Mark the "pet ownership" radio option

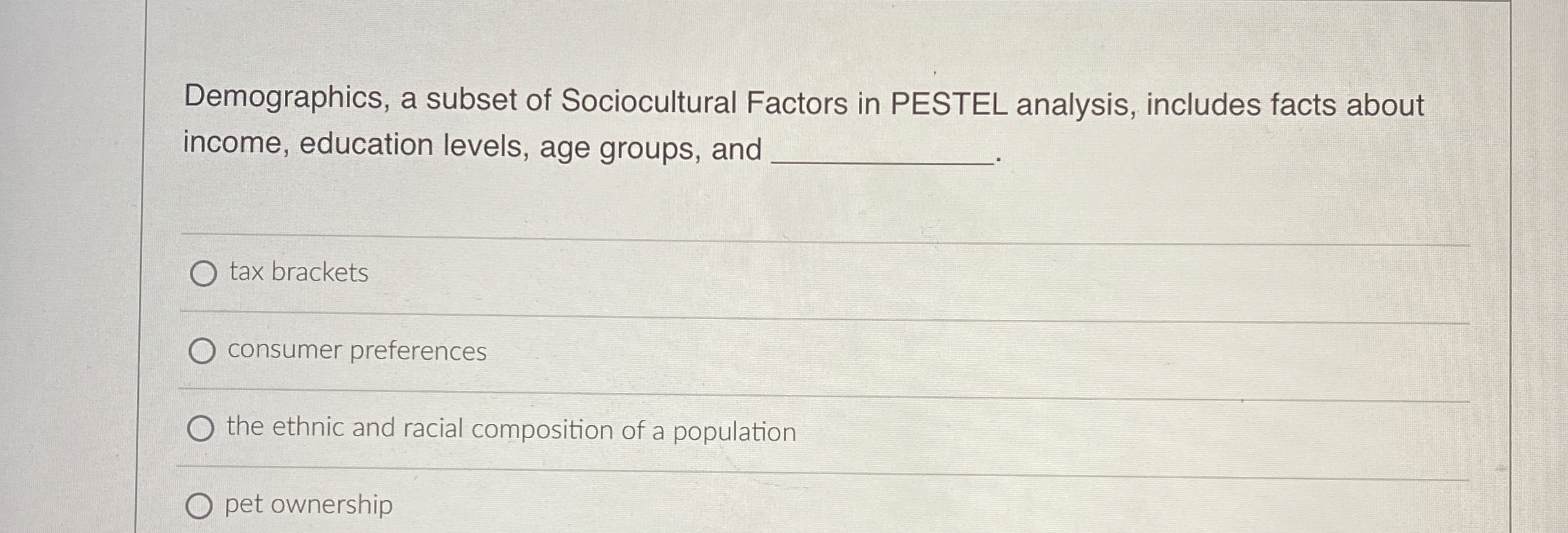[x=199, y=506]
